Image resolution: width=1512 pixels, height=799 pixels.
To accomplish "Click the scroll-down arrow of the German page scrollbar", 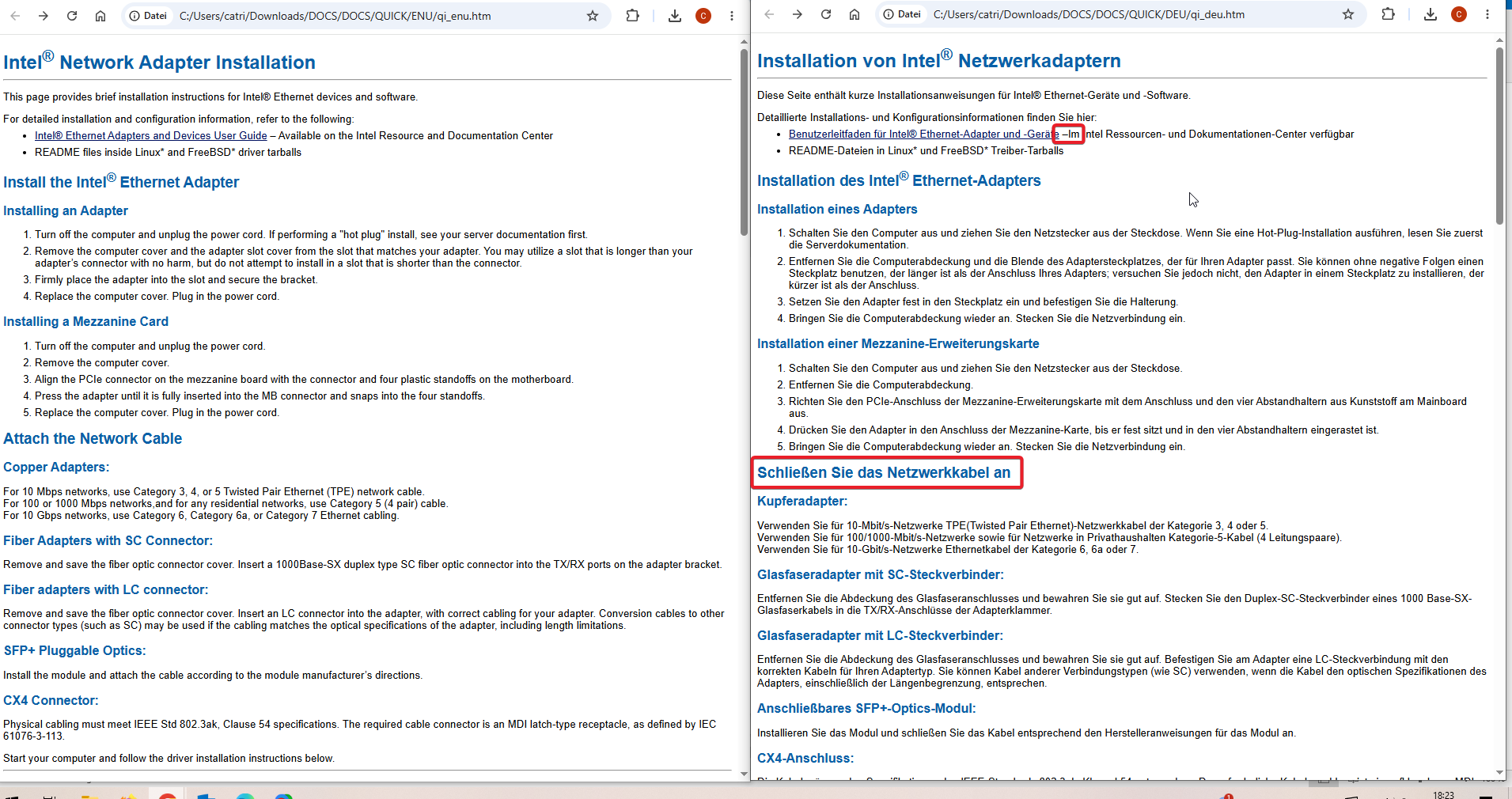I will coord(1499,773).
